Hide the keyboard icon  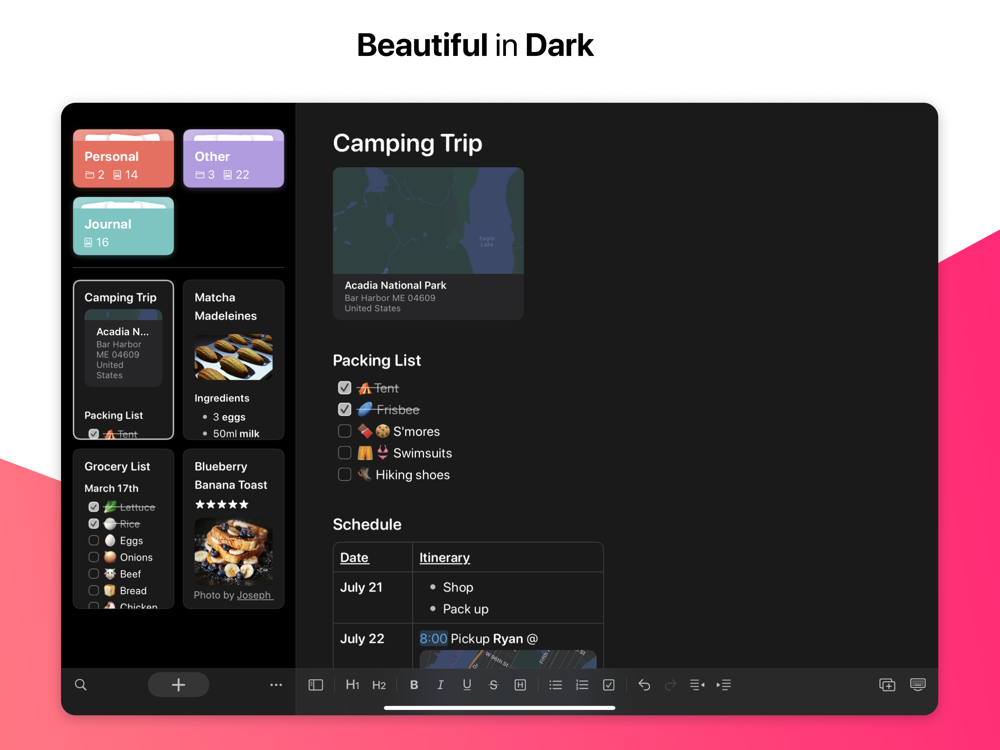(x=918, y=684)
